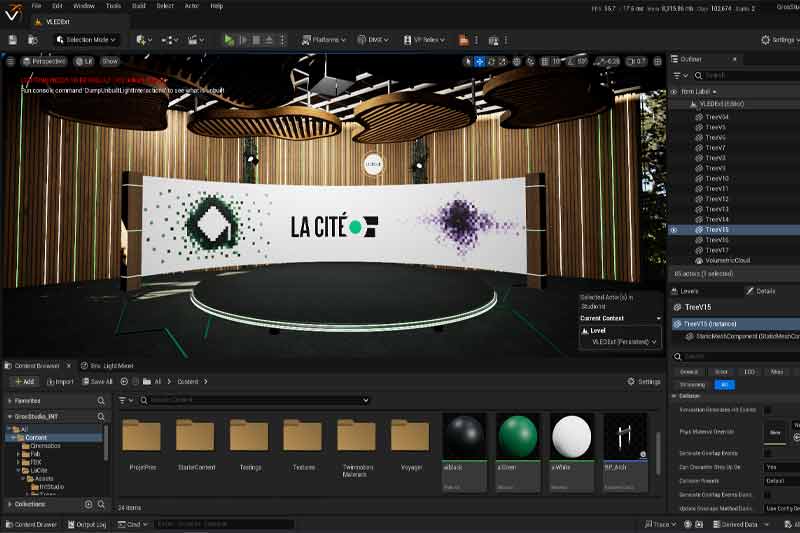Toggle surface snapping icon in viewport
The width and height of the screenshot is (800, 533).
(531, 61)
